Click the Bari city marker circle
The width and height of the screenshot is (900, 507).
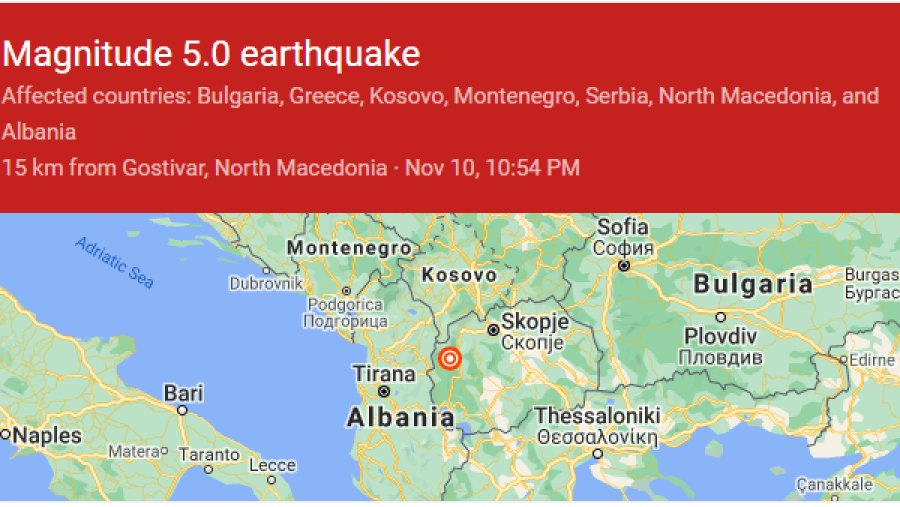tap(182, 411)
